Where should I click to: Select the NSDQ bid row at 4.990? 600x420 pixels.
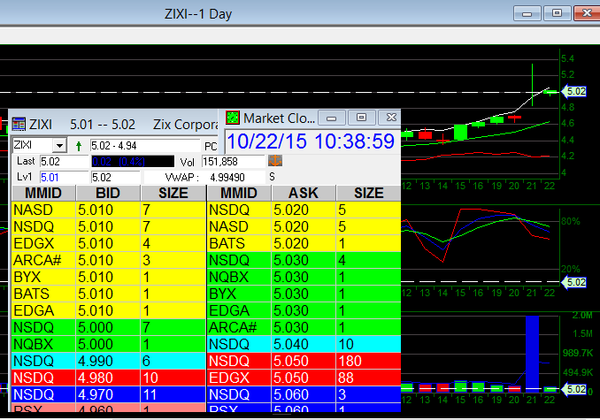[x=106, y=359]
